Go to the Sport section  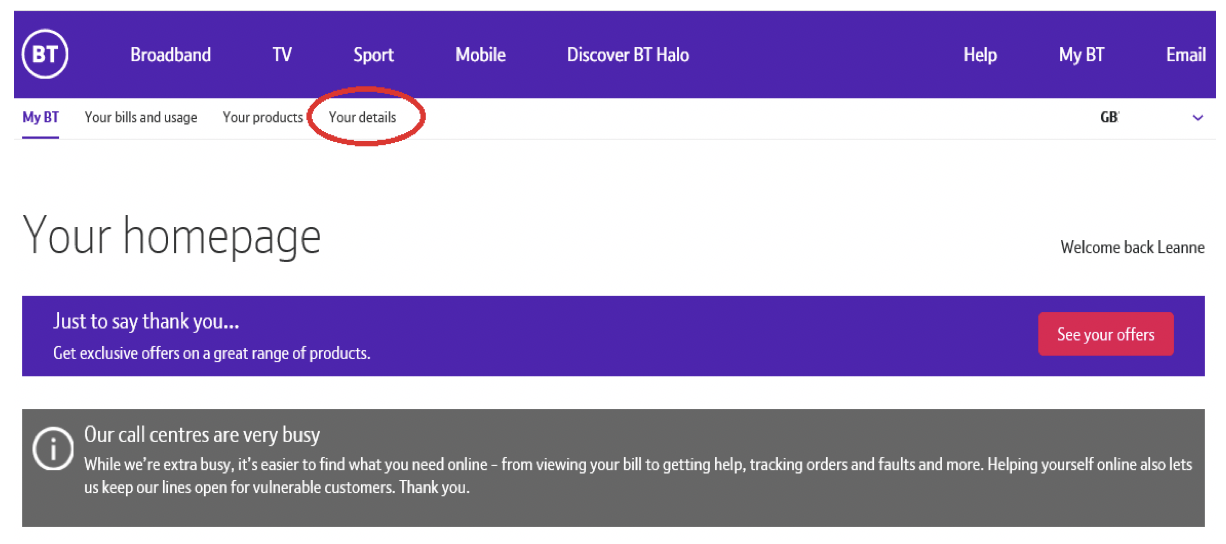374,55
